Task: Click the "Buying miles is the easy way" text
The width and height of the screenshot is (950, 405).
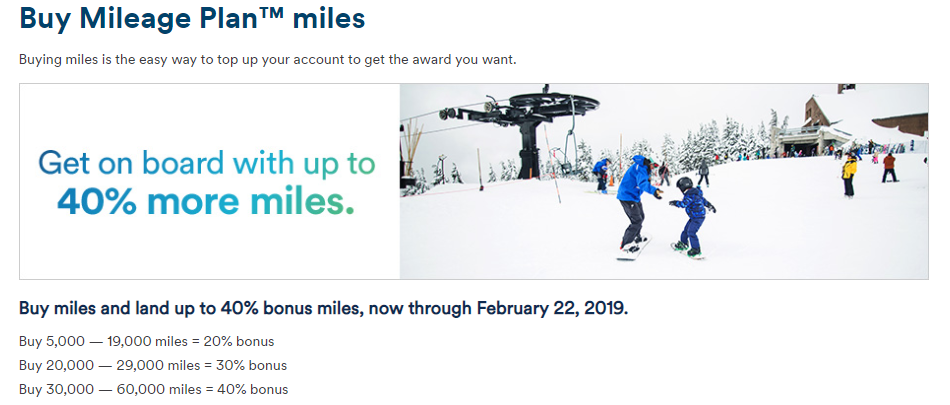Action: click(265, 59)
